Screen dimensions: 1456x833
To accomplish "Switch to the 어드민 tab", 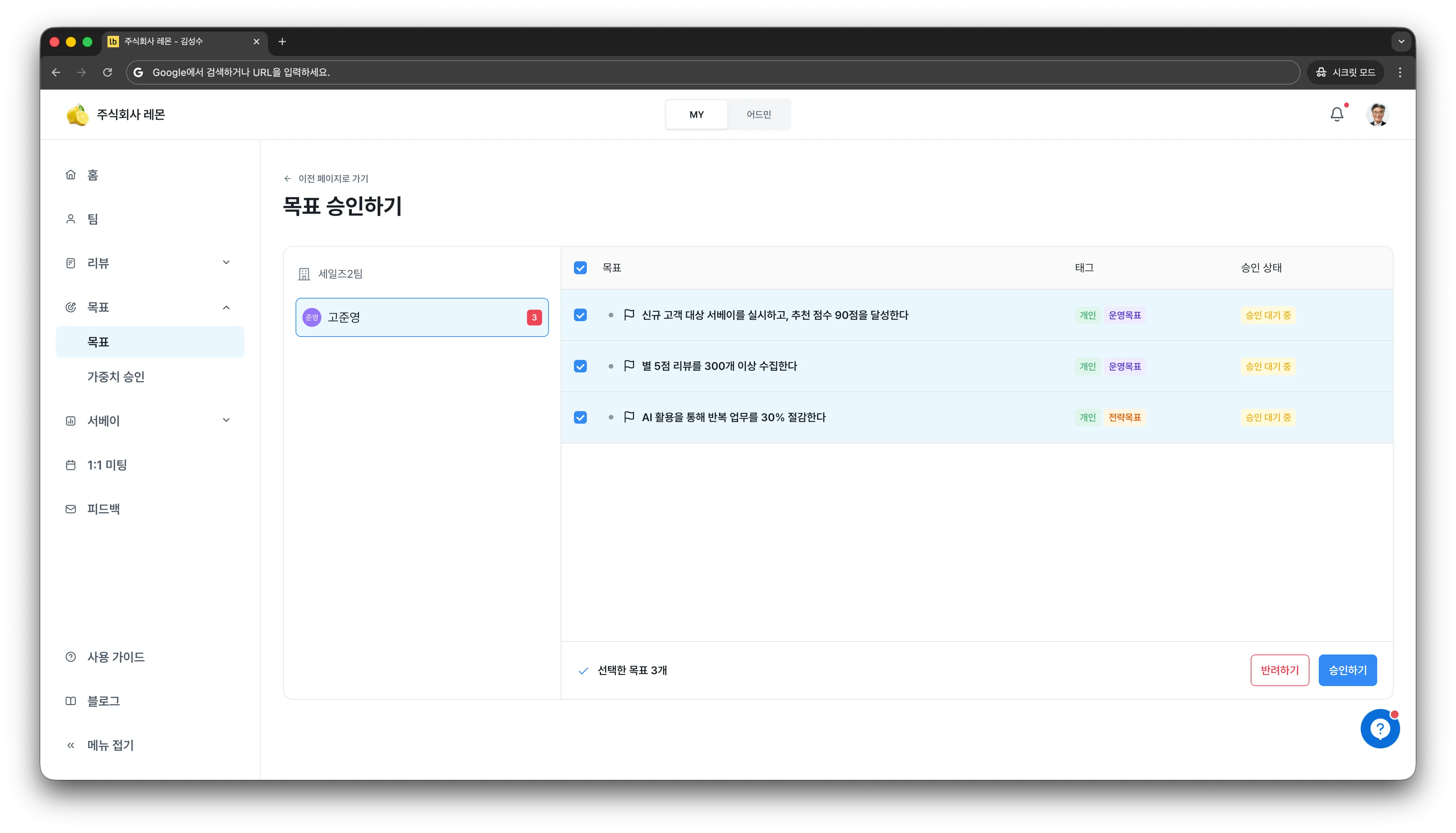I will pyautogui.click(x=758, y=114).
